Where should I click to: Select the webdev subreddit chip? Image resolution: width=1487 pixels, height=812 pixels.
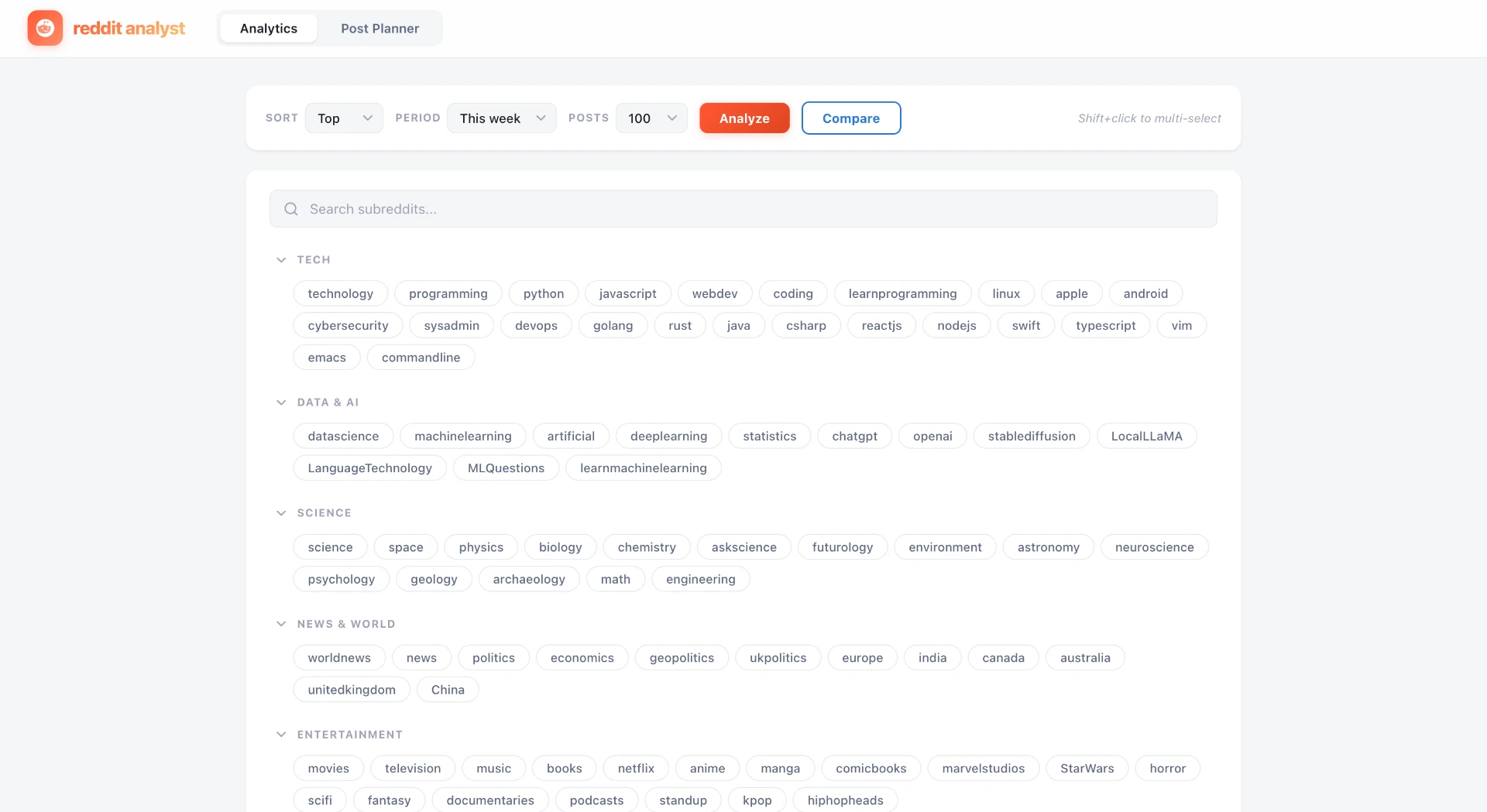pyautogui.click(x=715, y=293)
